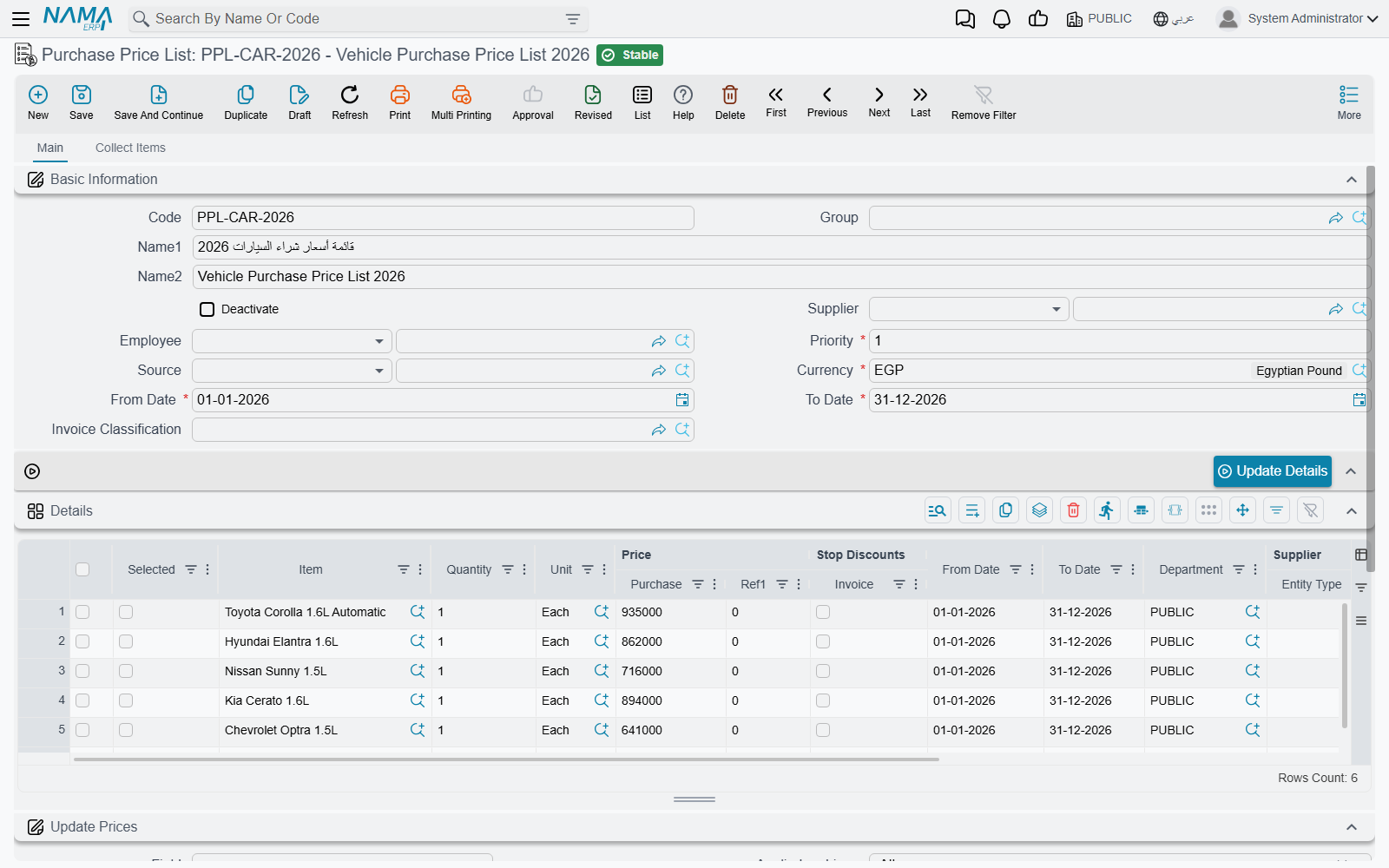
Task: Open the notifications bell
Action: (1002, 19)
